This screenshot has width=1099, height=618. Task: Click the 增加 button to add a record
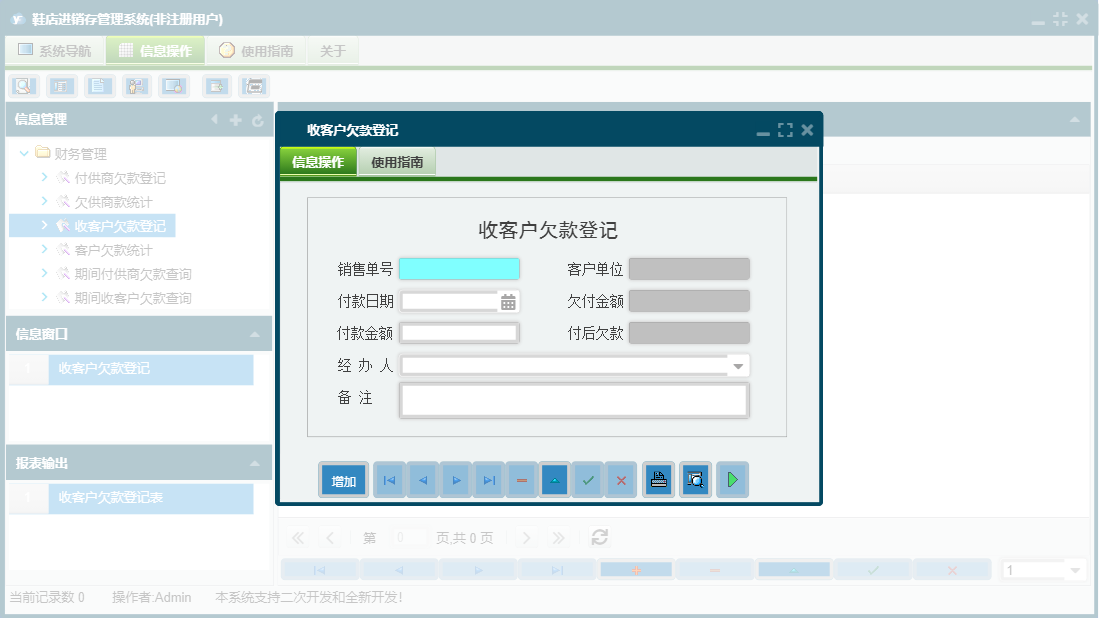click(343, 479)
